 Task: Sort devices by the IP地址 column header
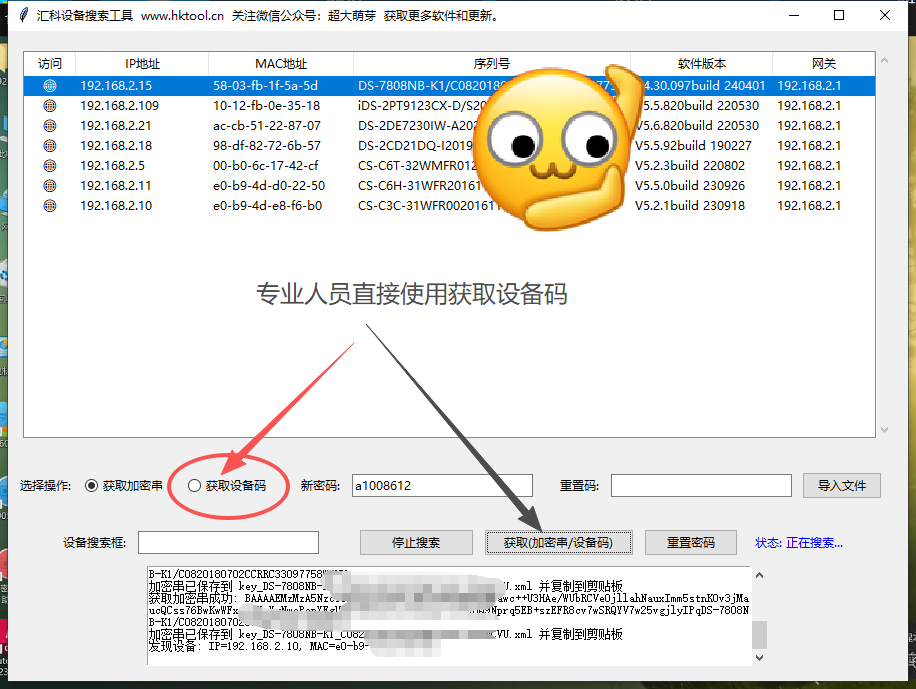tap(141, 63)
